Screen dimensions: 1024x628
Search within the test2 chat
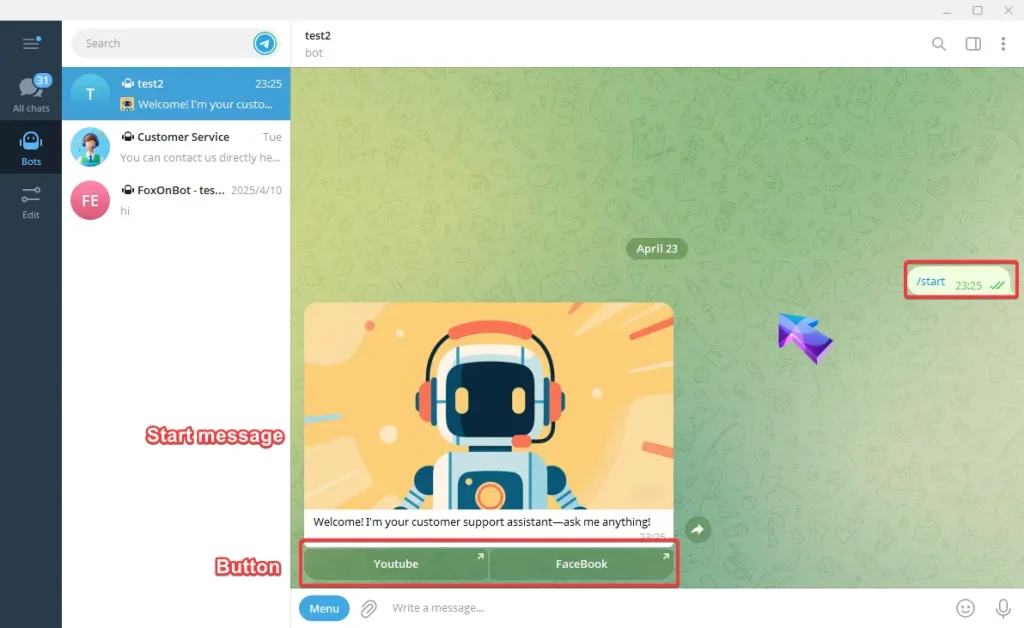938,44
